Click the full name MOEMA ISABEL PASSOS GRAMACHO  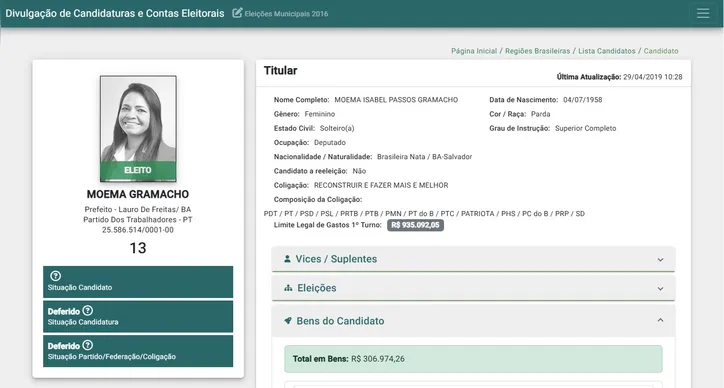click(x=396, y=99)
